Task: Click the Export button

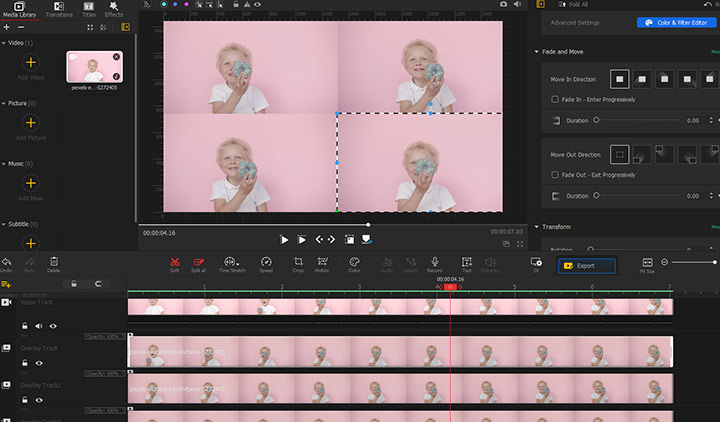Action: point(586,266)
